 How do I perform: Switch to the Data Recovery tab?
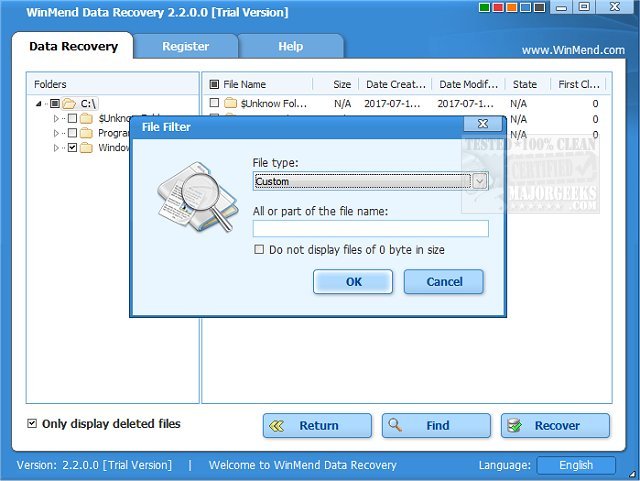pyautogui.click(x=73, y=46)
